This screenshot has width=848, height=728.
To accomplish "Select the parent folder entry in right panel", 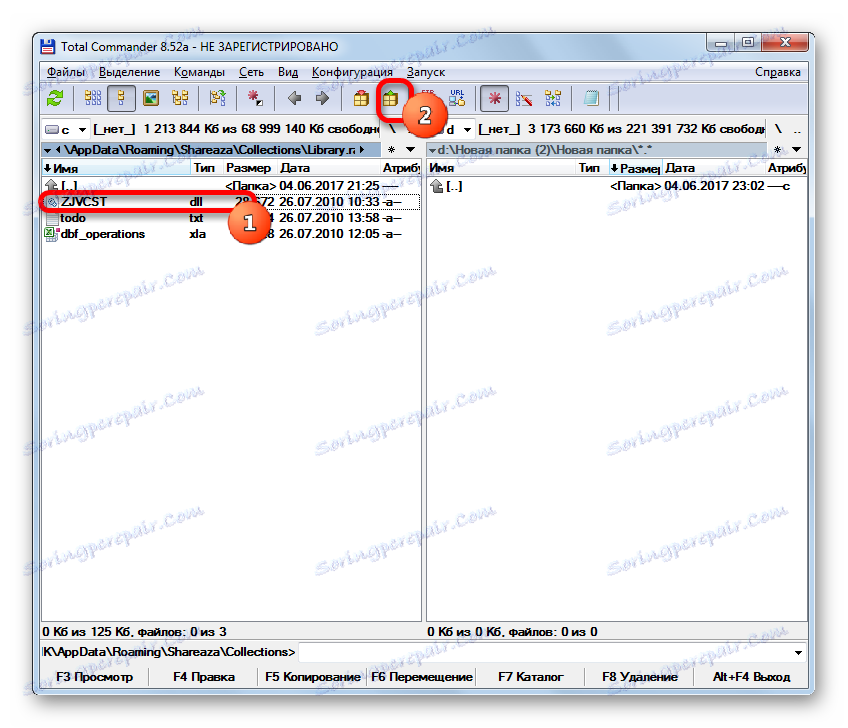I will click(x=617, y=186).
